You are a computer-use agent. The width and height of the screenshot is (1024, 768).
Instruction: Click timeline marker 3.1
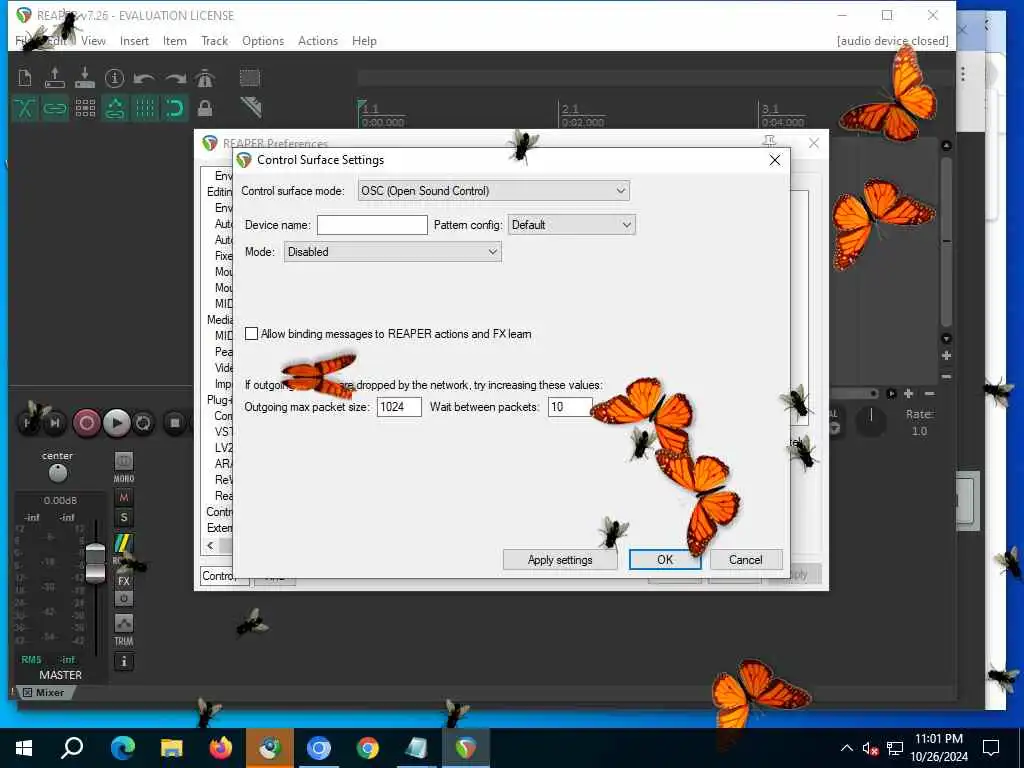tap(770, 108)
